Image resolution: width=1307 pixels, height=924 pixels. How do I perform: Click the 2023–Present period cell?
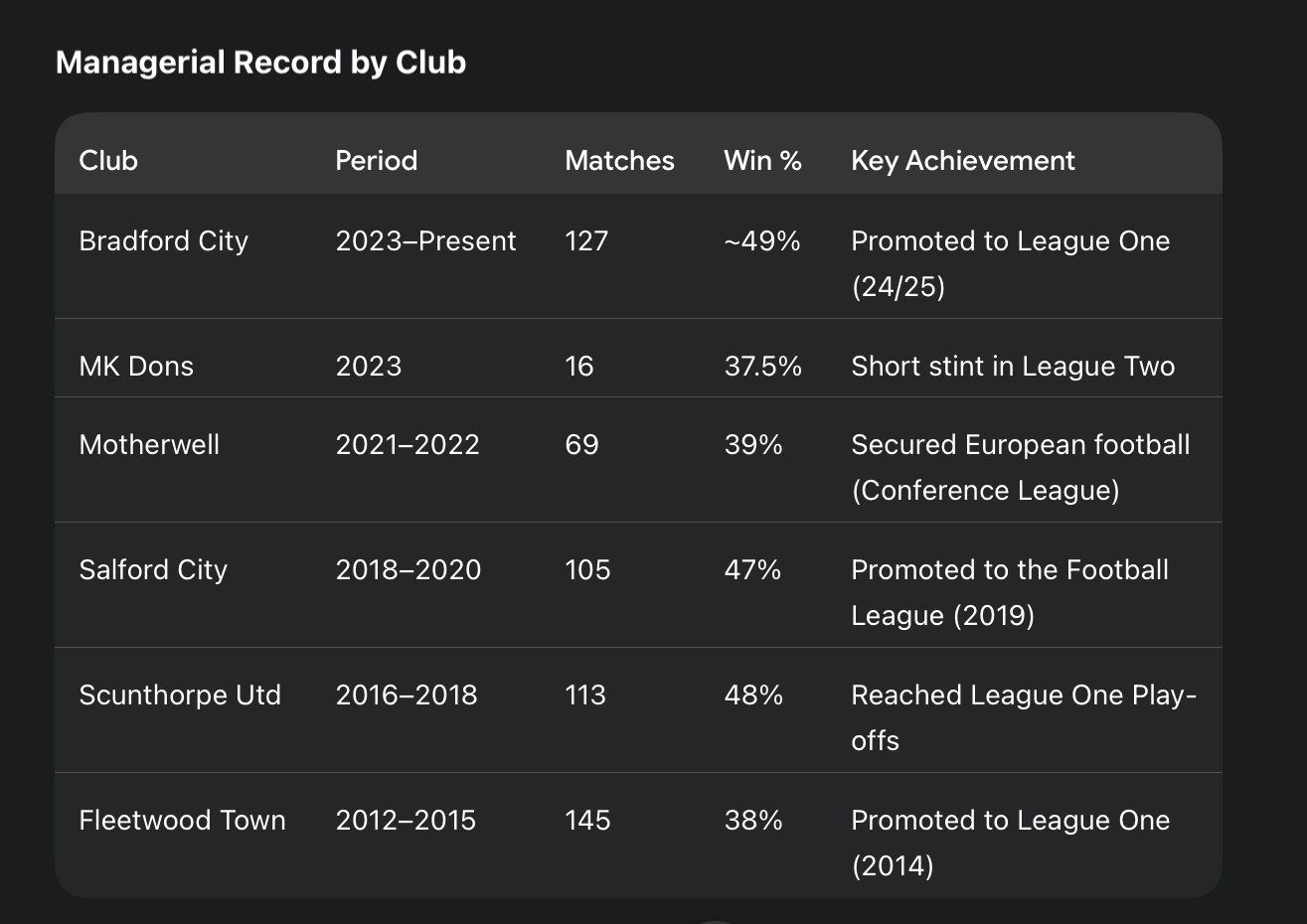(425, 241)
